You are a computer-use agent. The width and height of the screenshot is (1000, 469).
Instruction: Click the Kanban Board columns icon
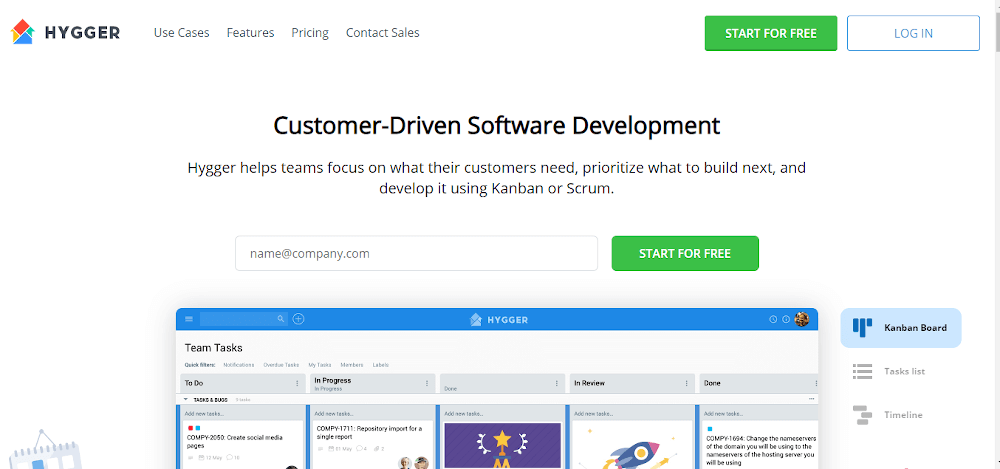862,327
